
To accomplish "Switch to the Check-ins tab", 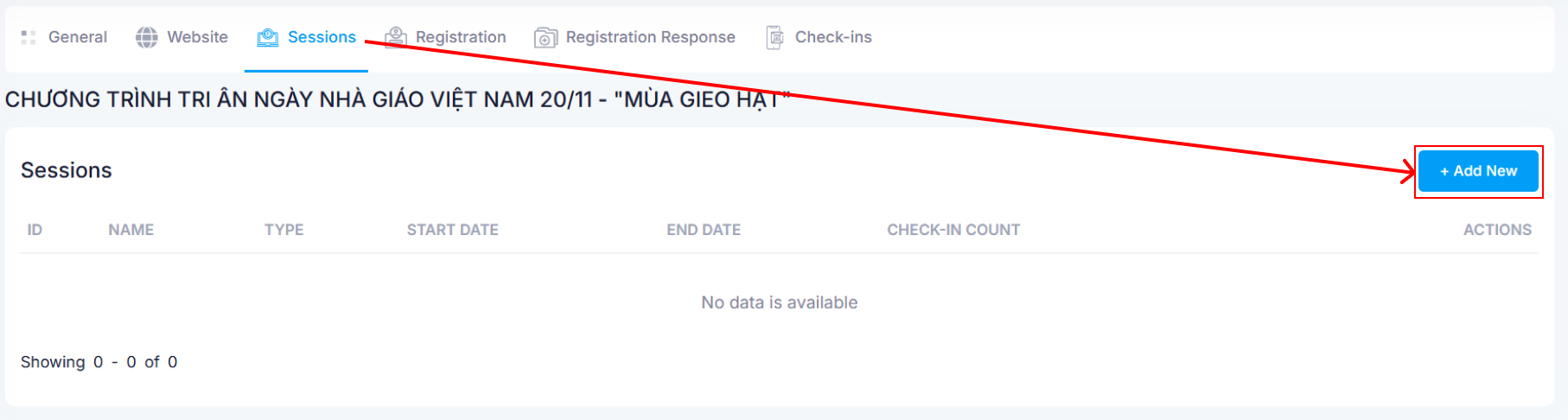I will point(833,37).
